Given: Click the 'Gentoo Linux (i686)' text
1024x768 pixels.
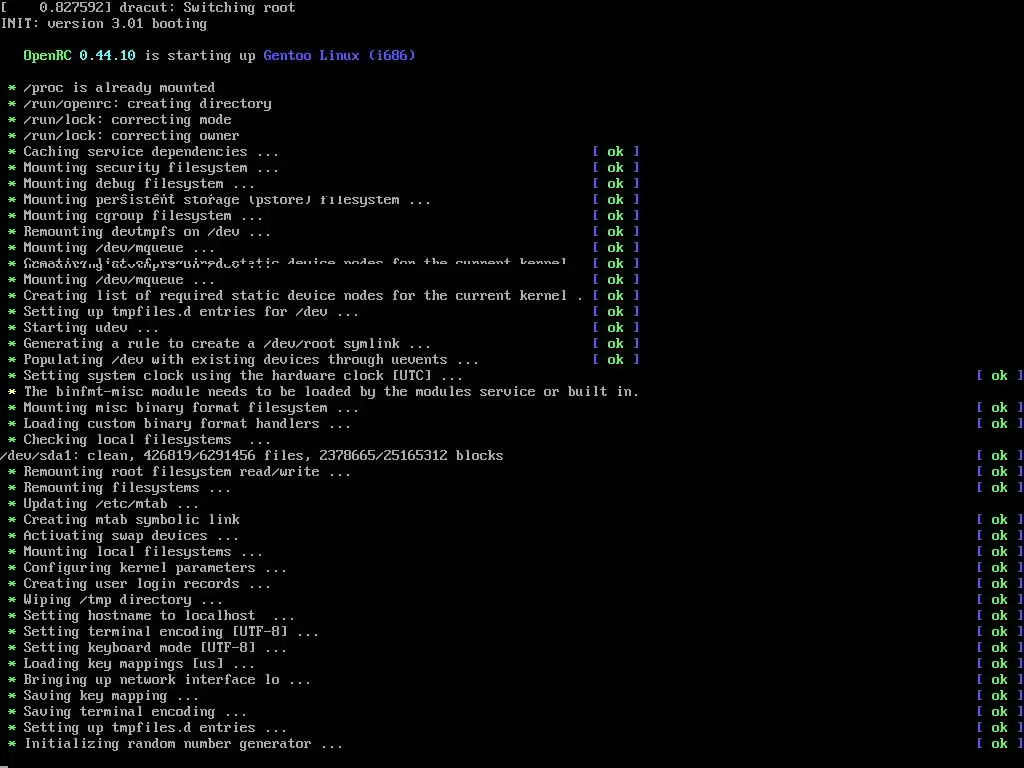Looking at the screenshot, I should click(x=339, y=56).
